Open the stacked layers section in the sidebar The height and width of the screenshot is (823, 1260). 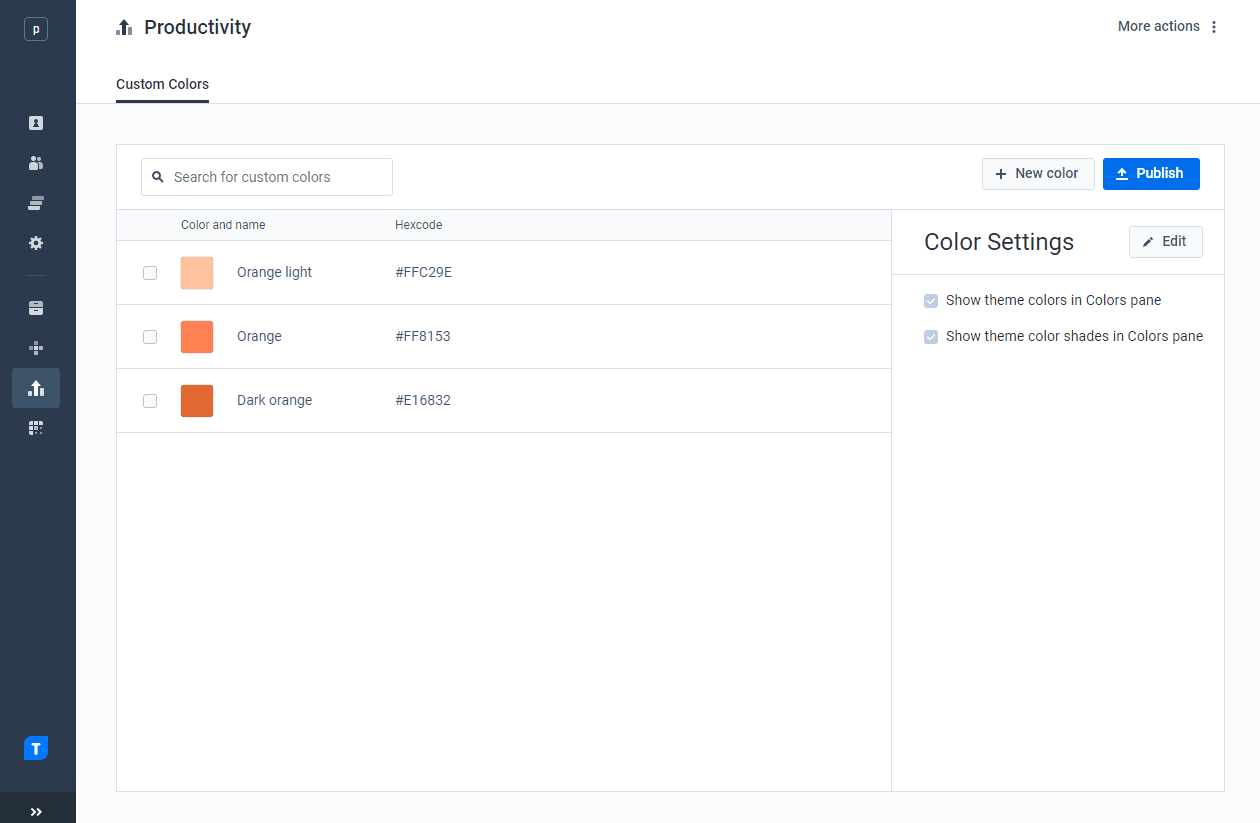(36, 202)
